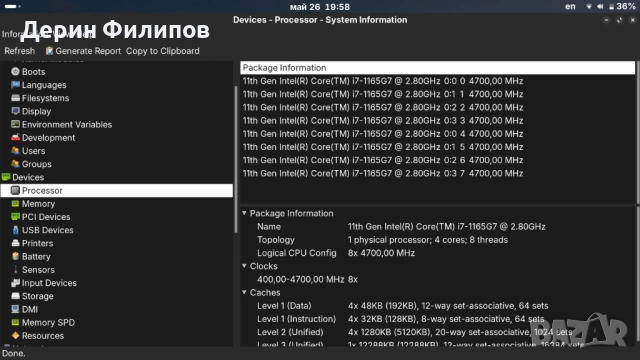Click the Topology detail row
The width and height of the screenshot is (640, 360).
click(x=438, y=240)
